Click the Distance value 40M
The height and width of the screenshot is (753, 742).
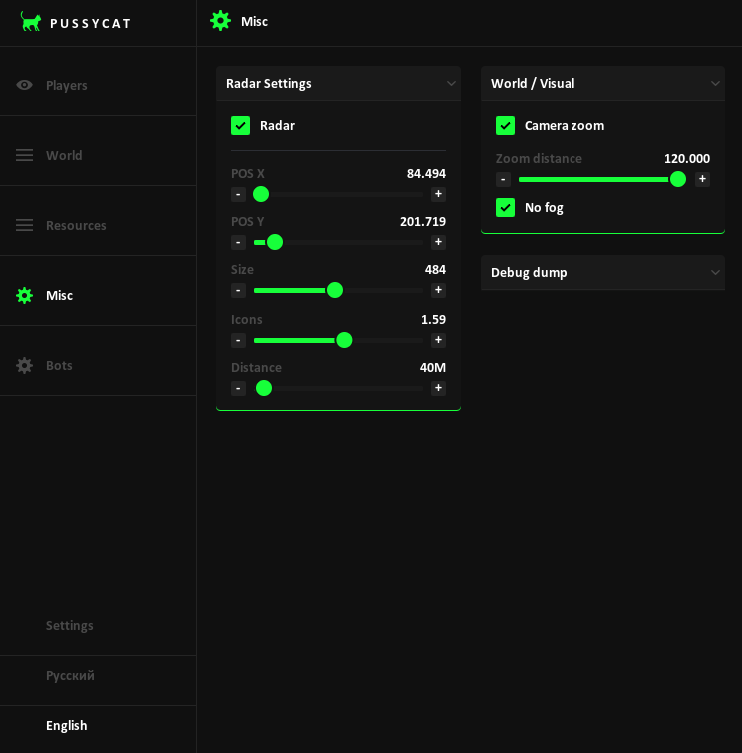433,367
